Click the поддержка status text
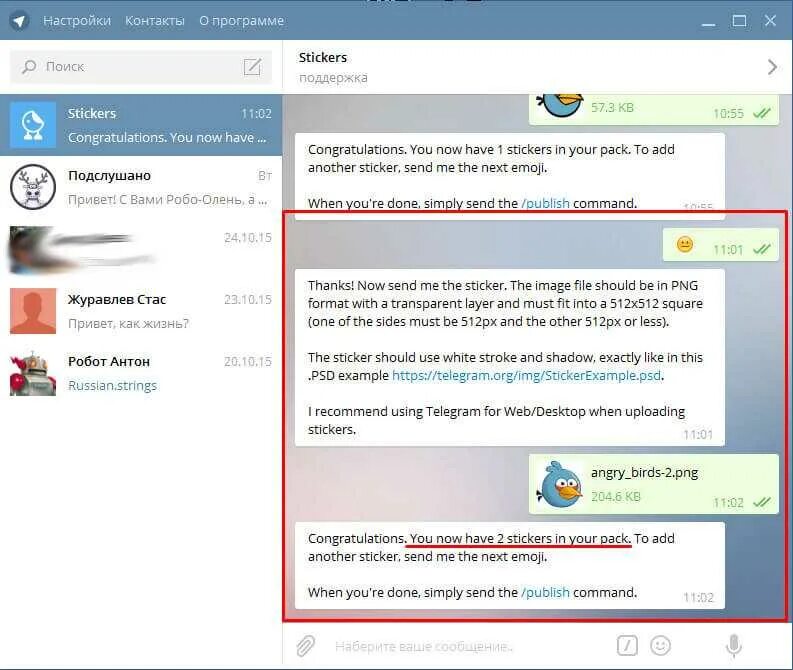Viewport: 793px width, 670px height. (333, 78)
